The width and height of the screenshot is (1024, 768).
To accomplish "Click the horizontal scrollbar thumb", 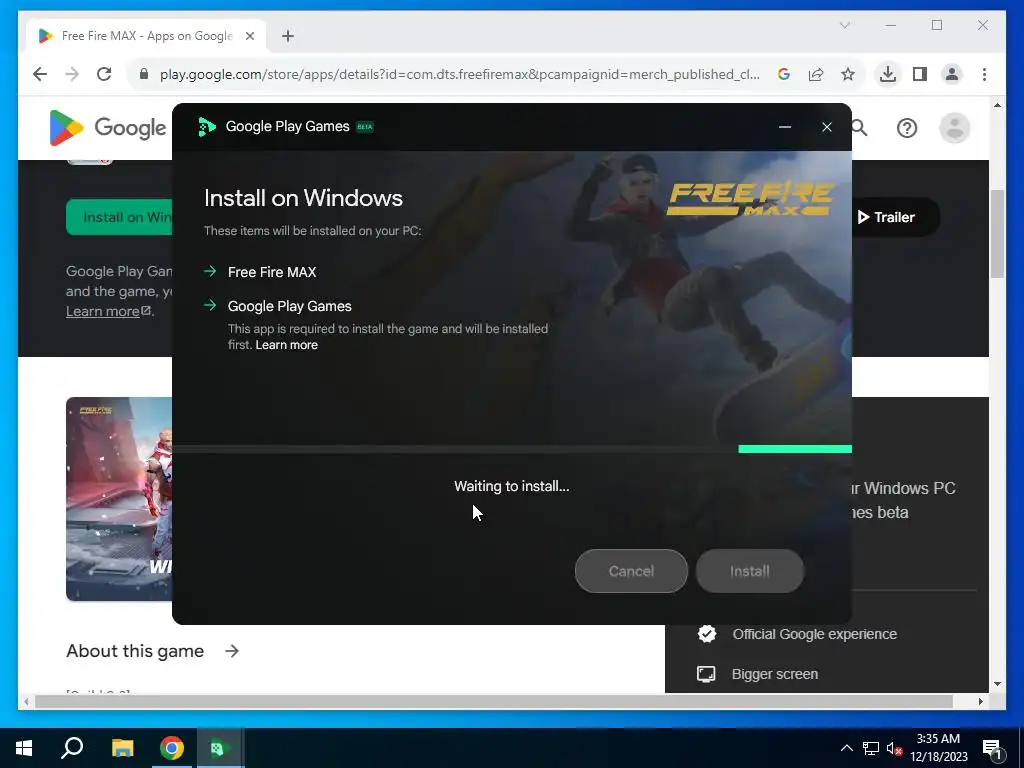I will (493, 701).
